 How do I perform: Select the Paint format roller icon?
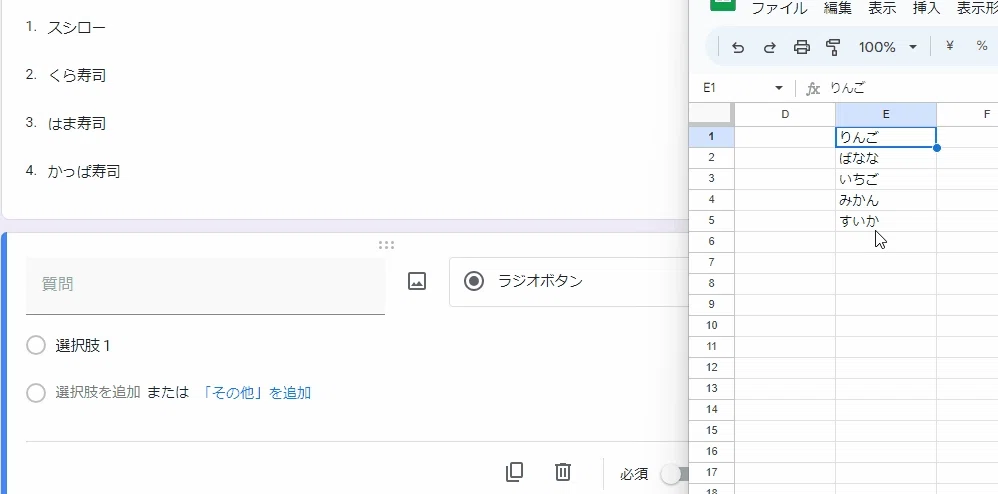(x=833, y=47)
